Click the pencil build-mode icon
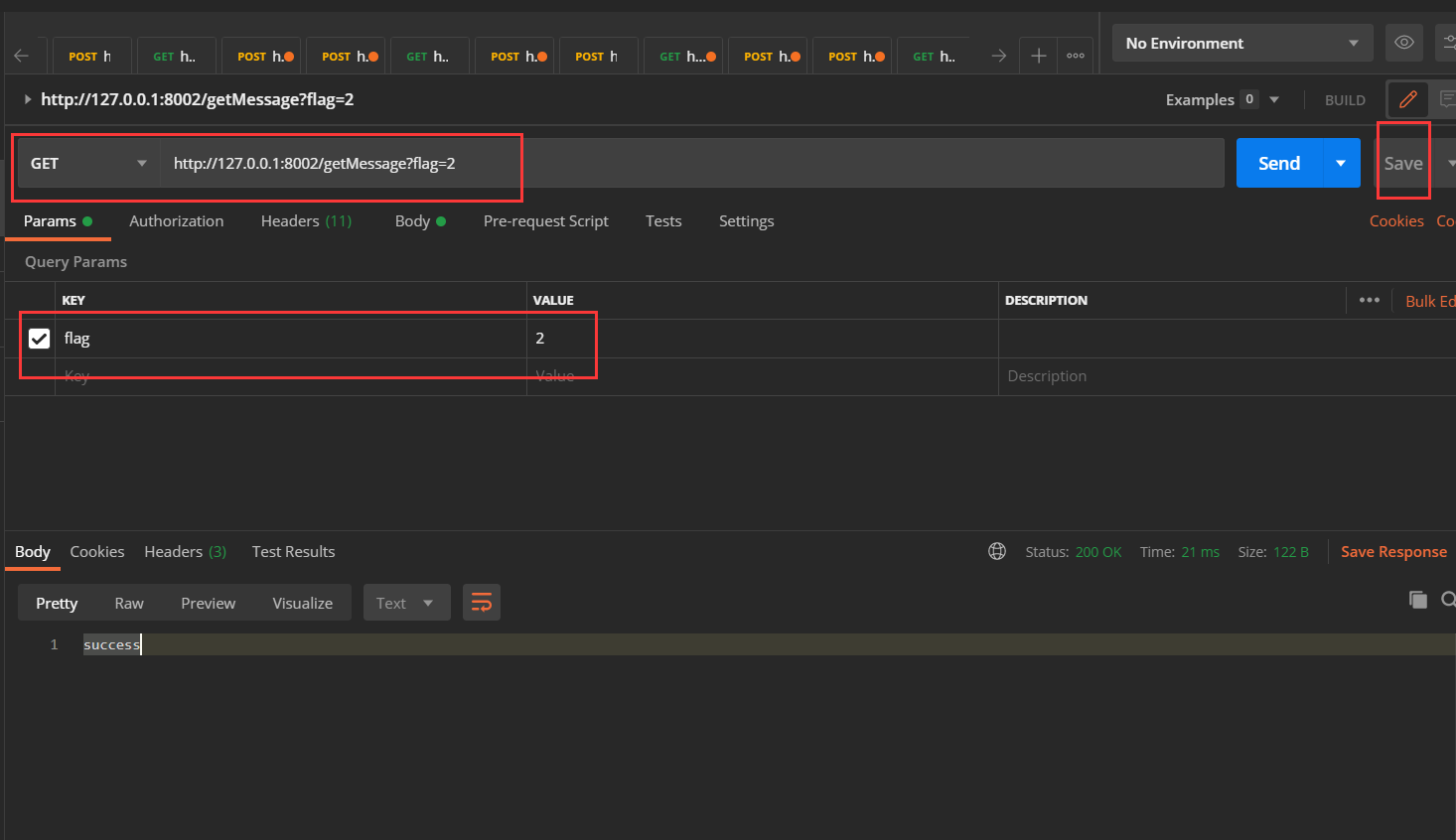This screenshot has width=1456, height=840. tap(1408, 99)
